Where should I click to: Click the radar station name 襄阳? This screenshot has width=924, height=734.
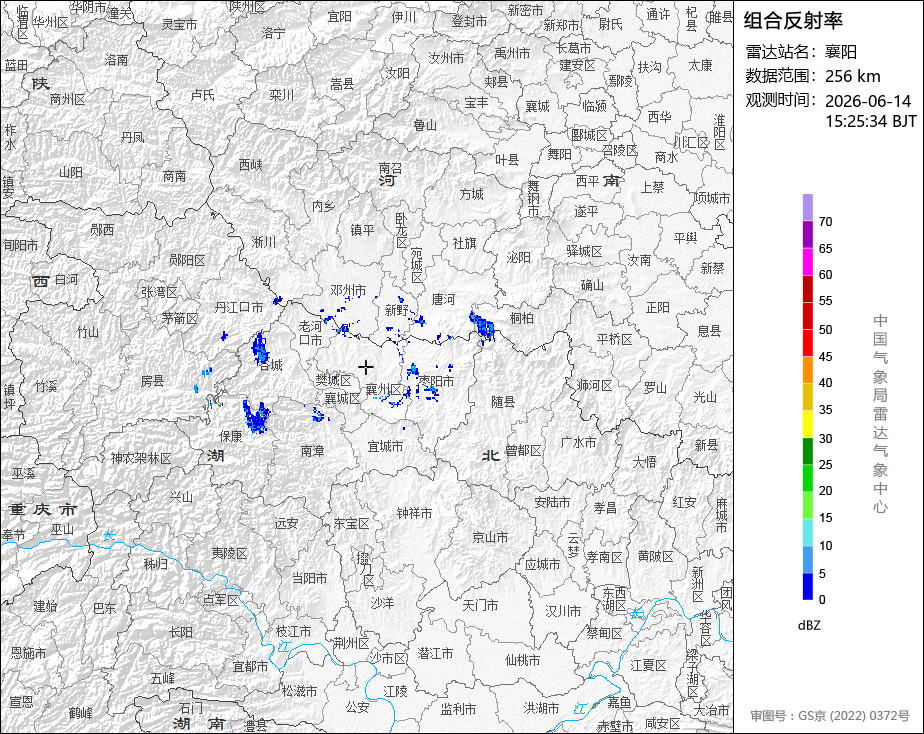coord(841,52)
